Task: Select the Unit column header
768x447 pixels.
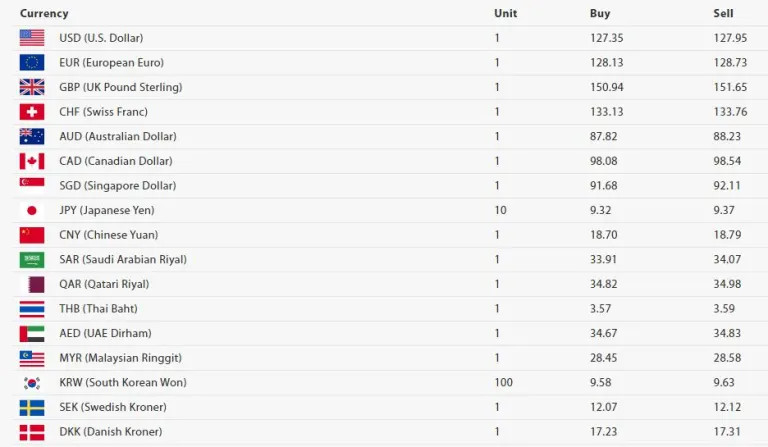Action: 505,13
